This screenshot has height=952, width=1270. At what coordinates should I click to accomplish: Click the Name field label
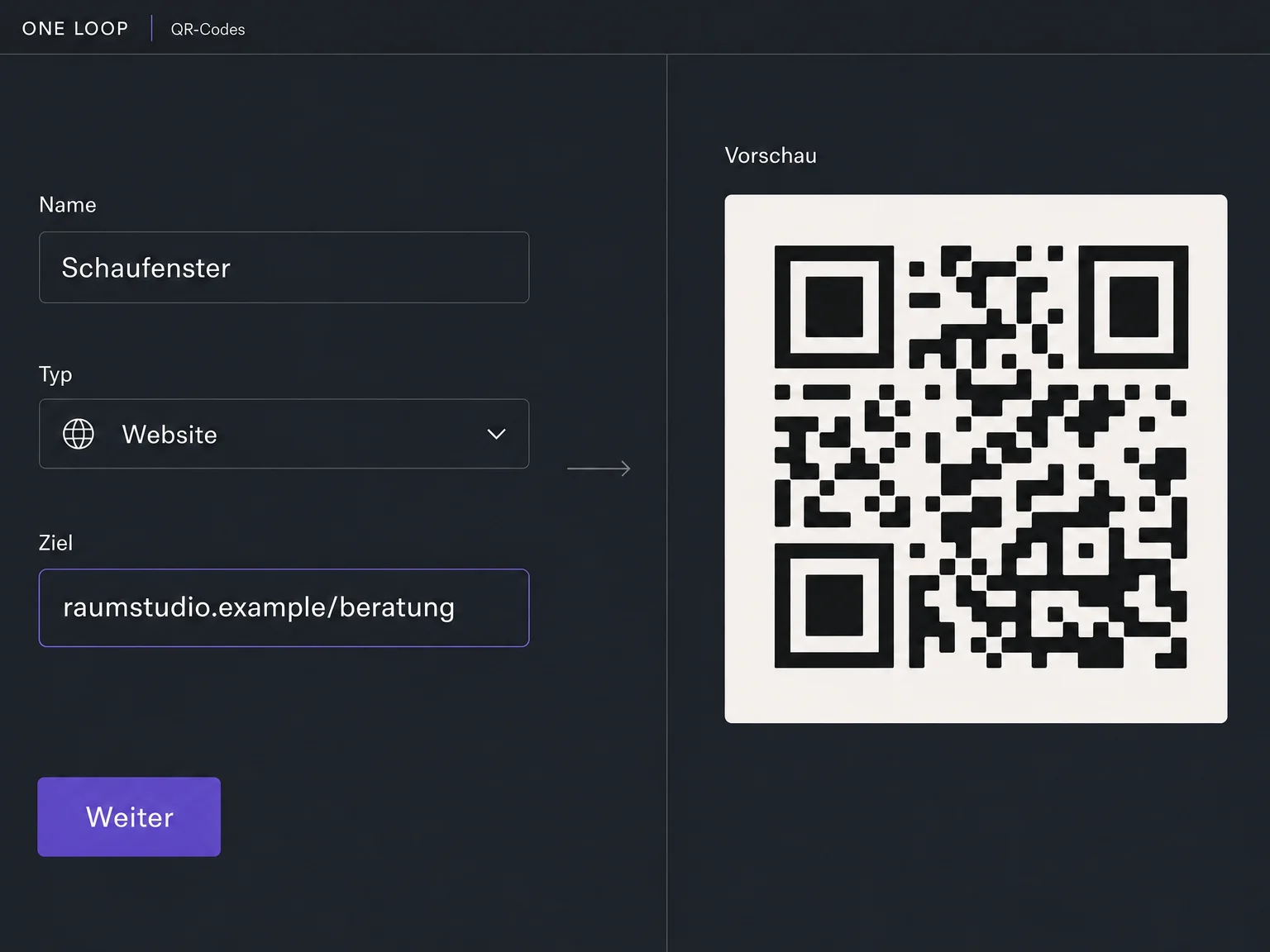(68, 205)
